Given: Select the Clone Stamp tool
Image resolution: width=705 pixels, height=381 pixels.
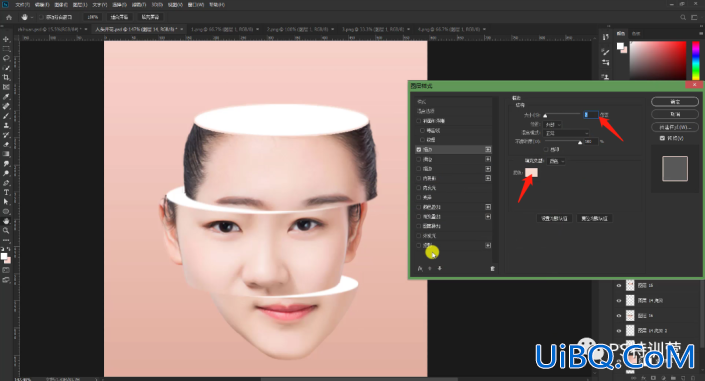Looking at the screenshot, I should point(6,126).
